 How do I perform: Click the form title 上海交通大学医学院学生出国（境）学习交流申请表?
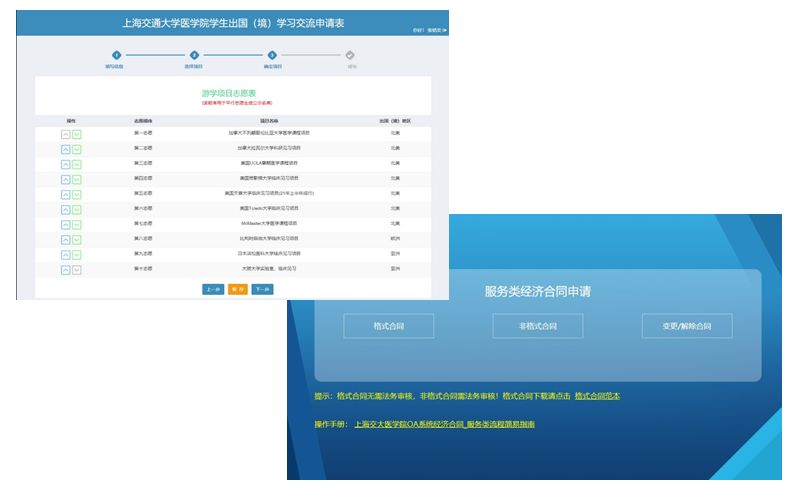tap(233, 23)
